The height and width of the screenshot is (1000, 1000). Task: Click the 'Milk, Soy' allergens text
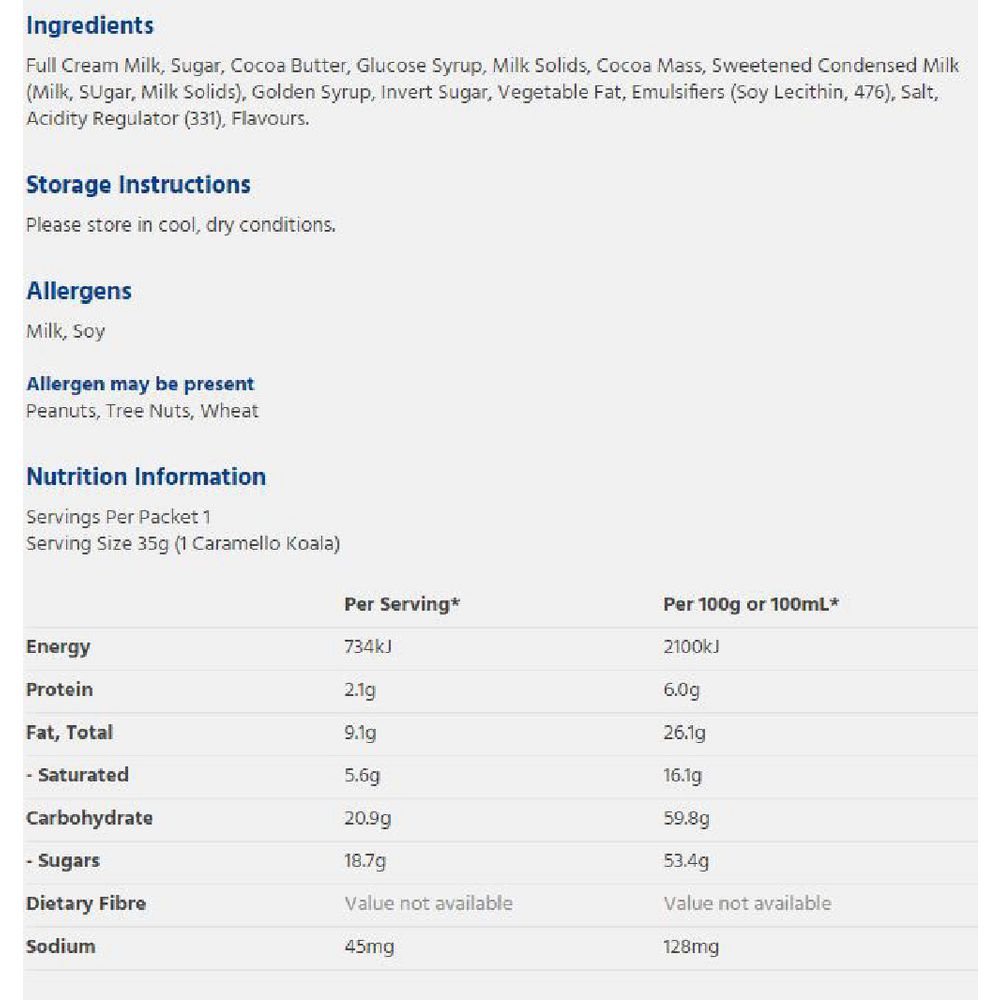click(65, 331)
